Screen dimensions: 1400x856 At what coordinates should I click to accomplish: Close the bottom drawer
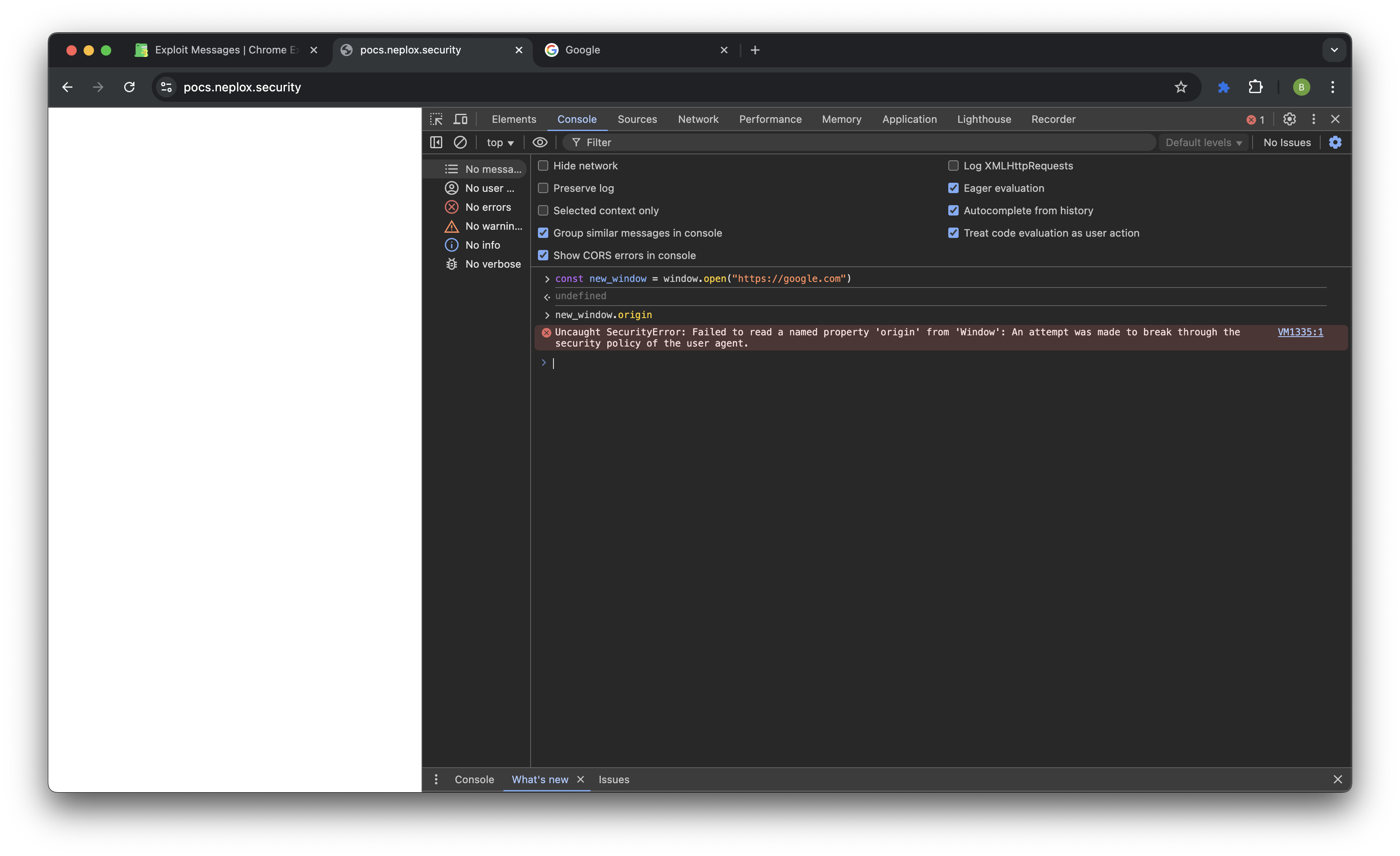(1337, 779)
